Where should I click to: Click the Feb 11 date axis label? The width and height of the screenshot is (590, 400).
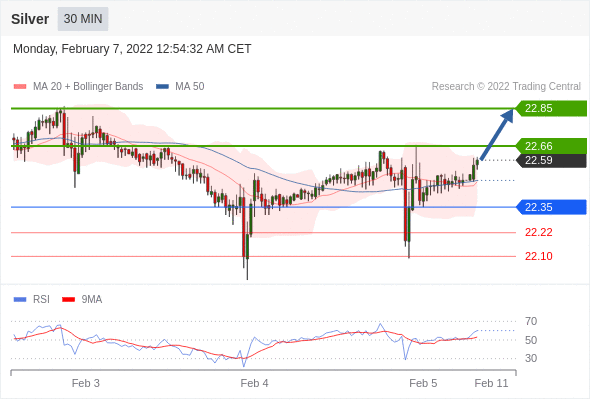pyautogui.click(x=491, y=383)
